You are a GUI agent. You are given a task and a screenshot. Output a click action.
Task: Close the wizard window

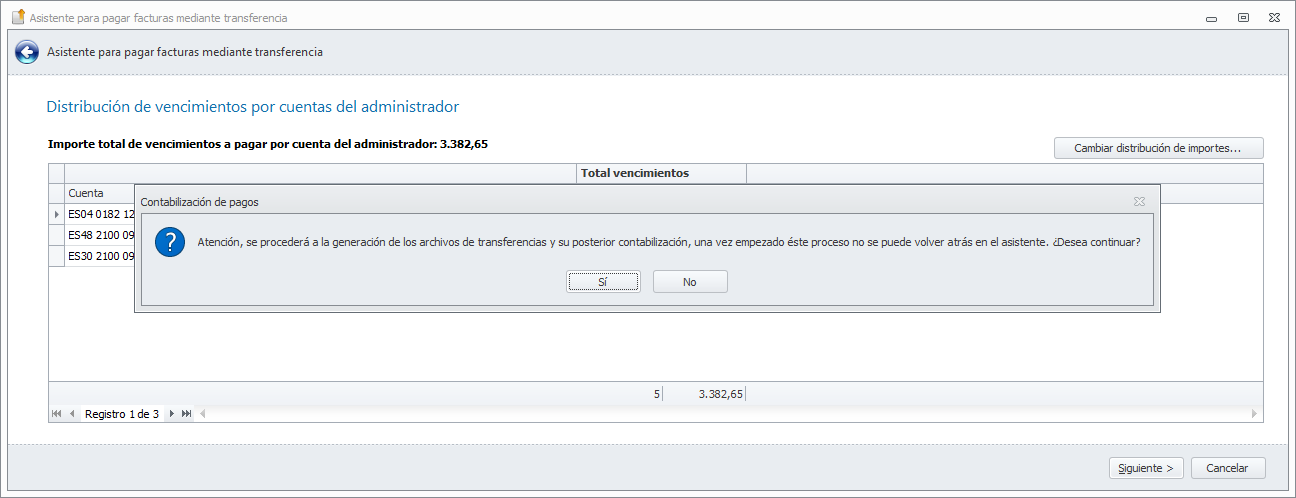click(x=1275, y=17)
